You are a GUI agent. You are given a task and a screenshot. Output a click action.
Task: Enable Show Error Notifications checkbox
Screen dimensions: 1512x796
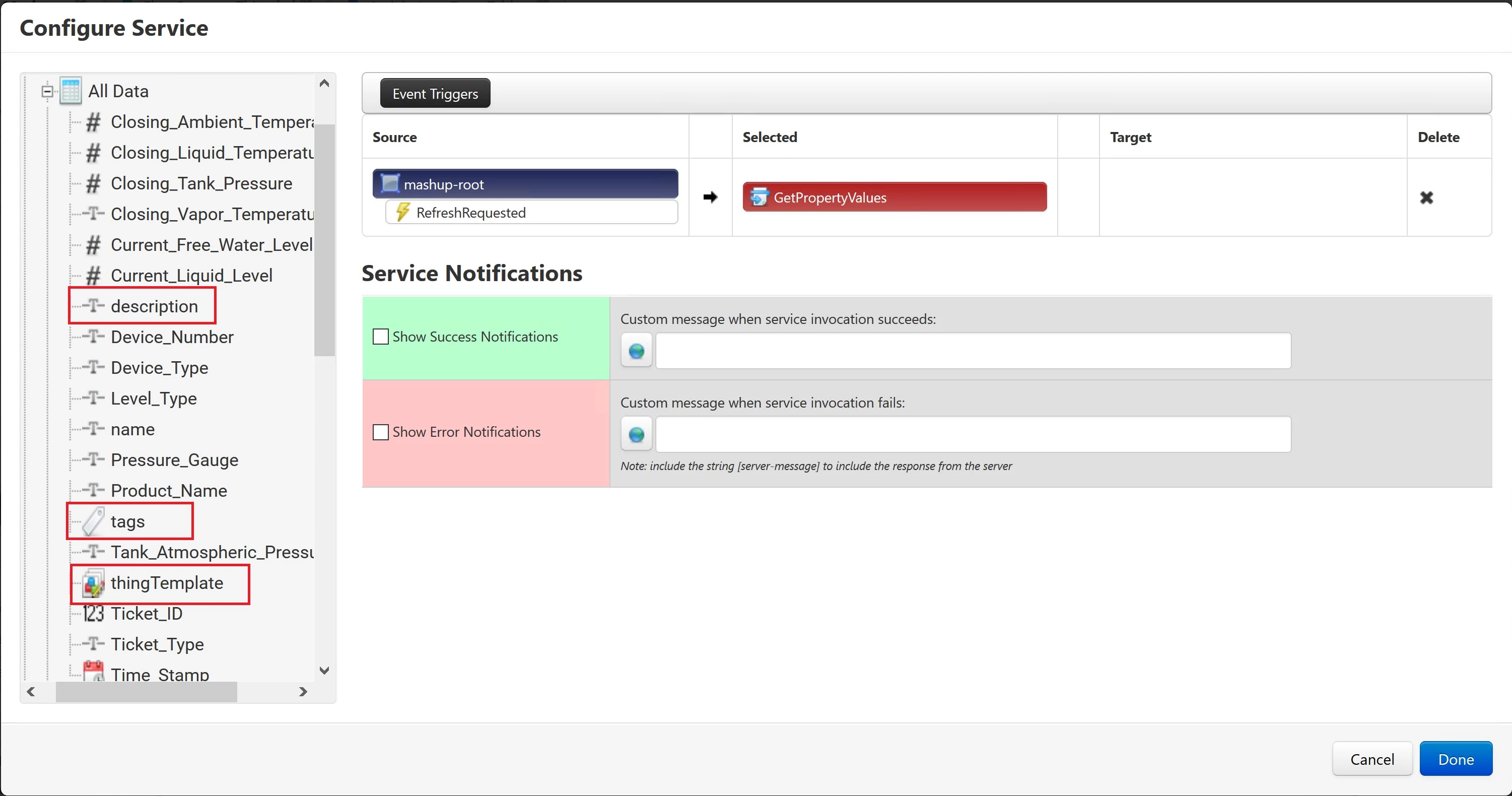[x=380, y=432]
